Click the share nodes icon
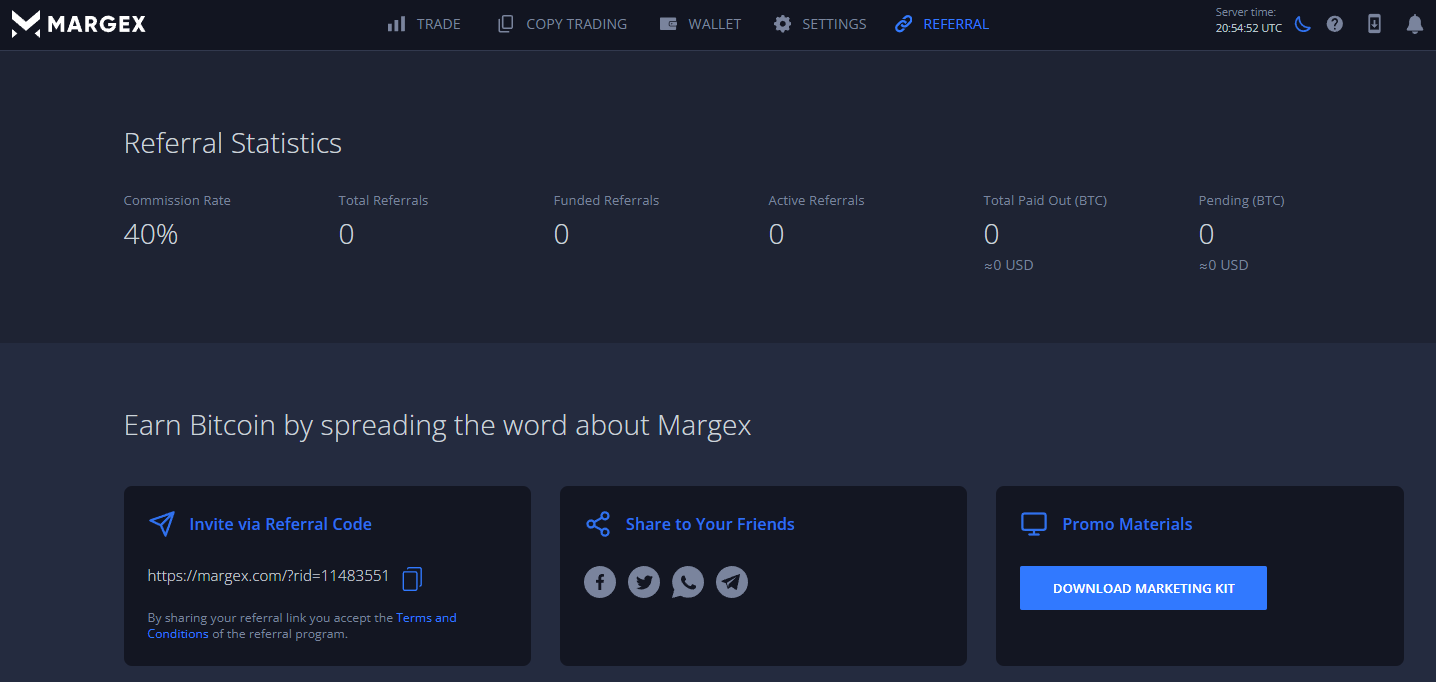Screen dimensions: 1436x682 [598, 524]
